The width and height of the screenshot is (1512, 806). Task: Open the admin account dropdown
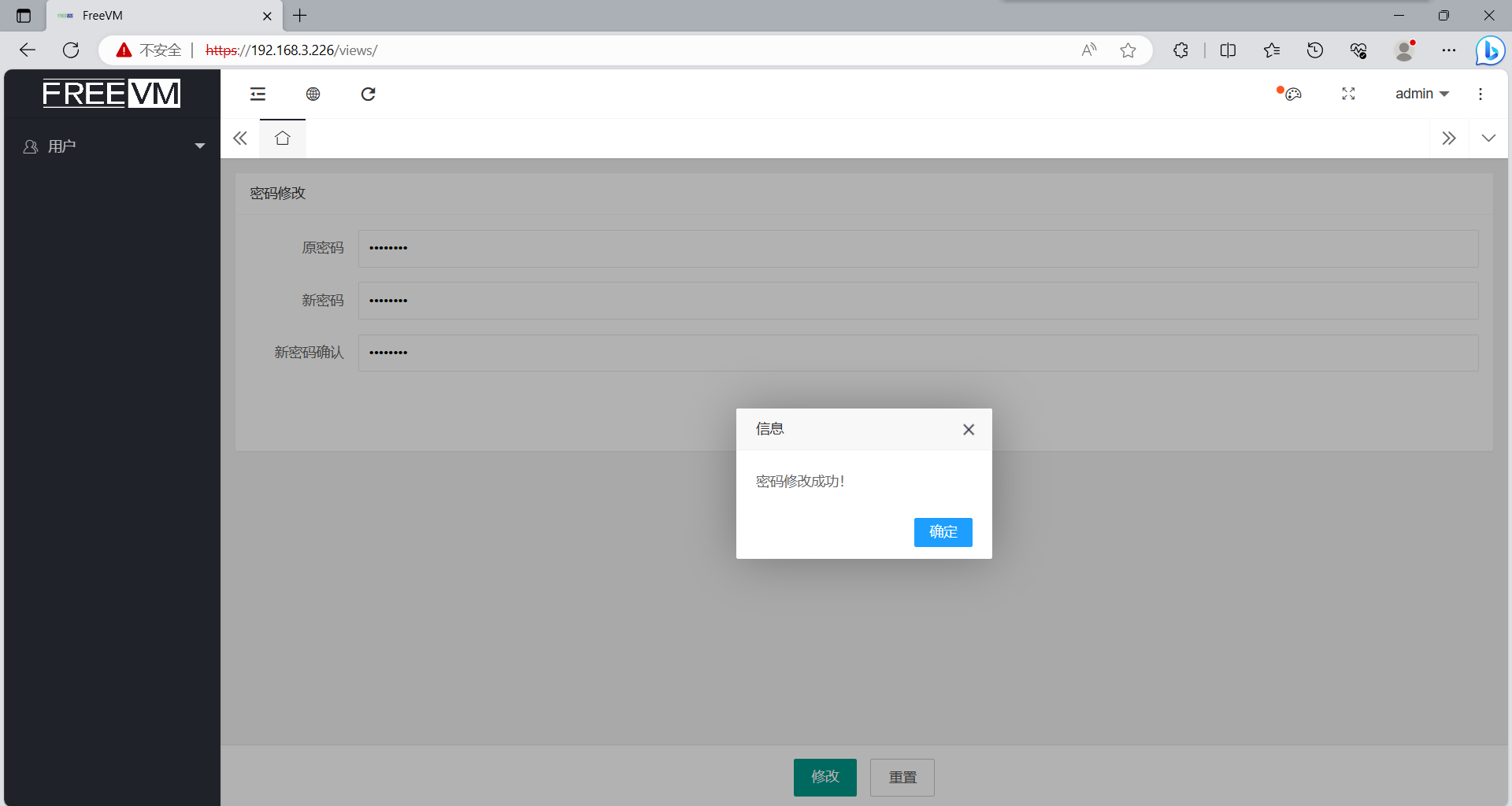point(1421,94)
